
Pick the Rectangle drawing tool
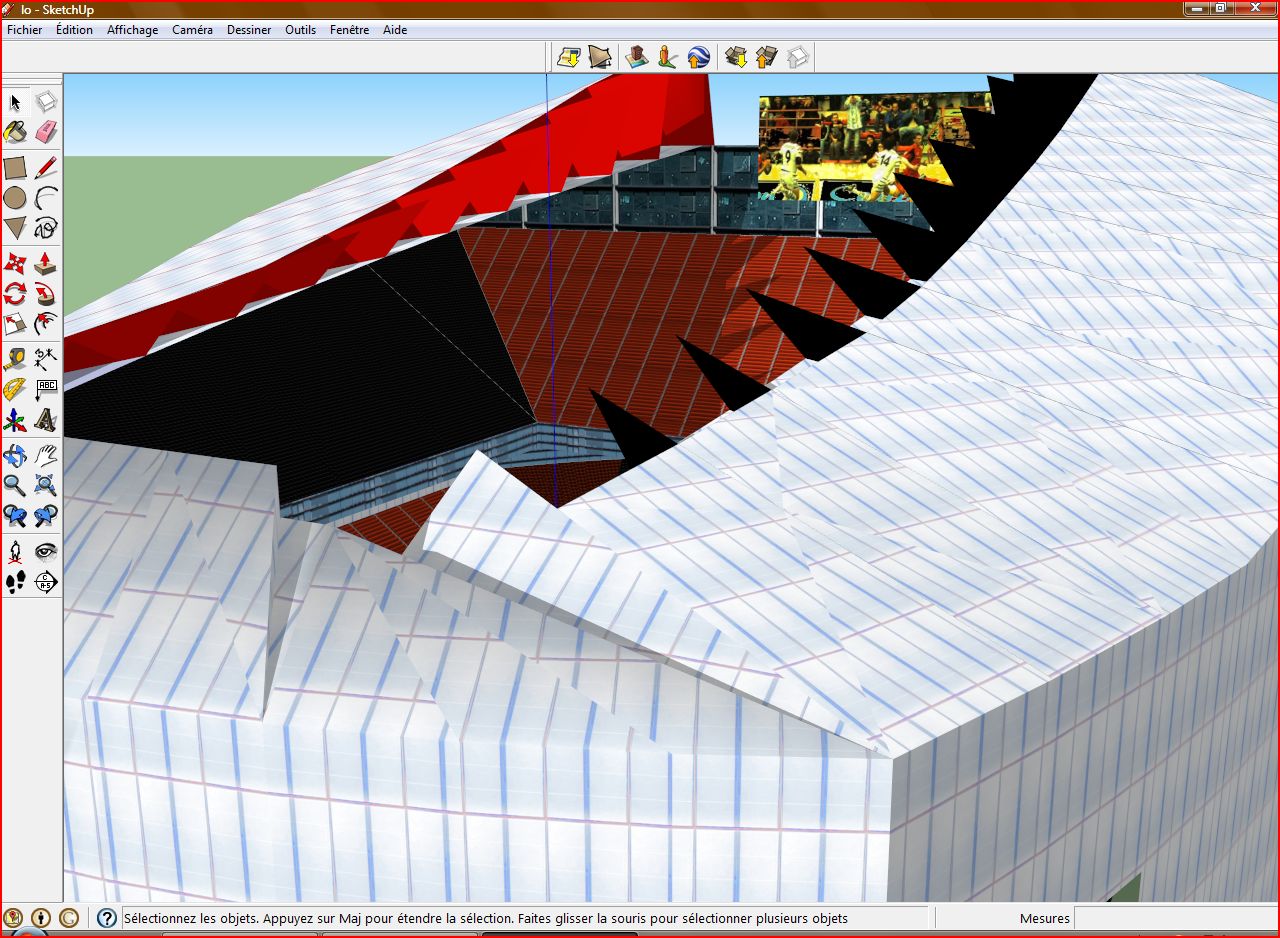pos(15,167)
